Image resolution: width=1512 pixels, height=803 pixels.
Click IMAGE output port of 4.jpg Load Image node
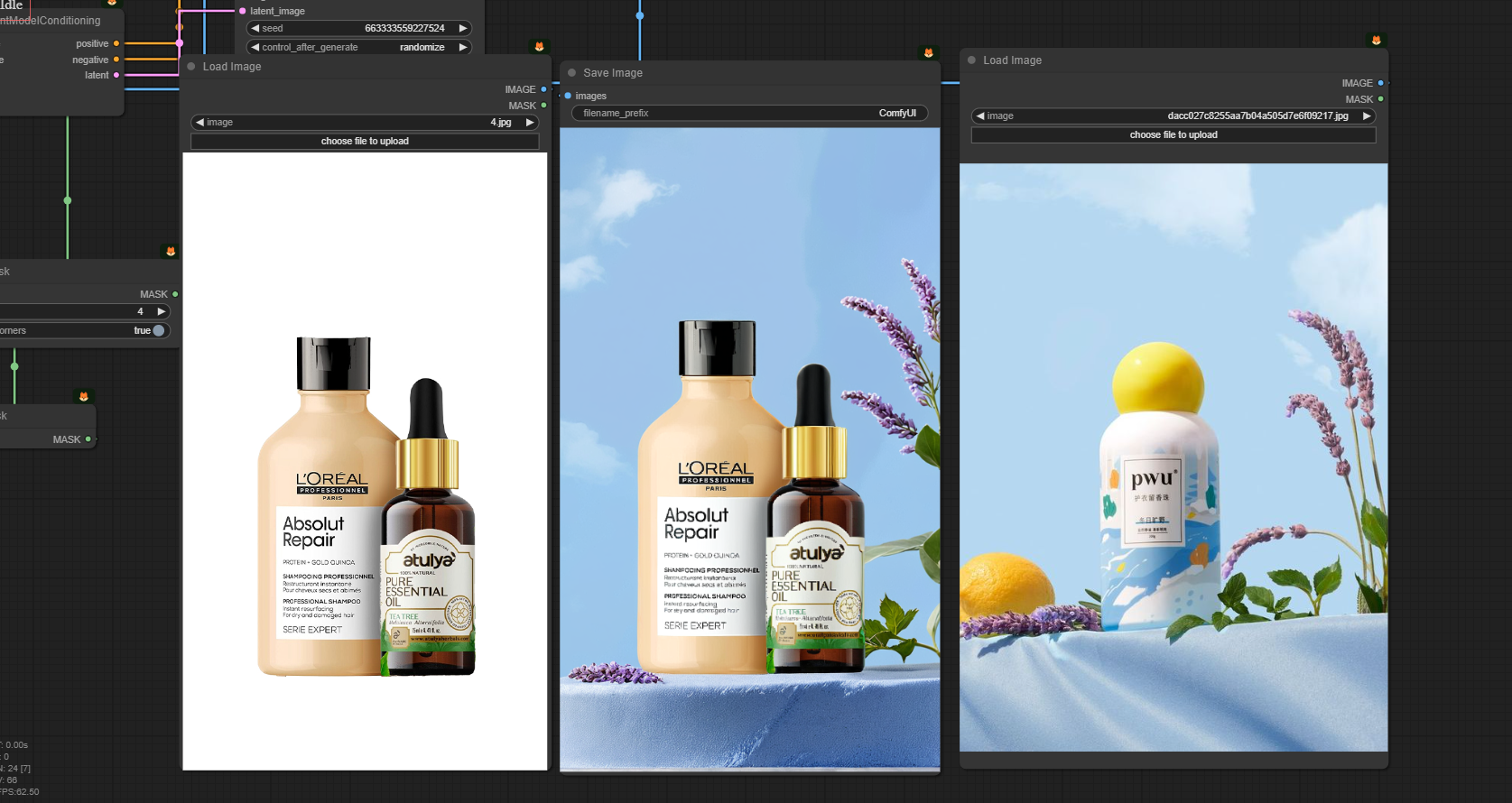543,89
